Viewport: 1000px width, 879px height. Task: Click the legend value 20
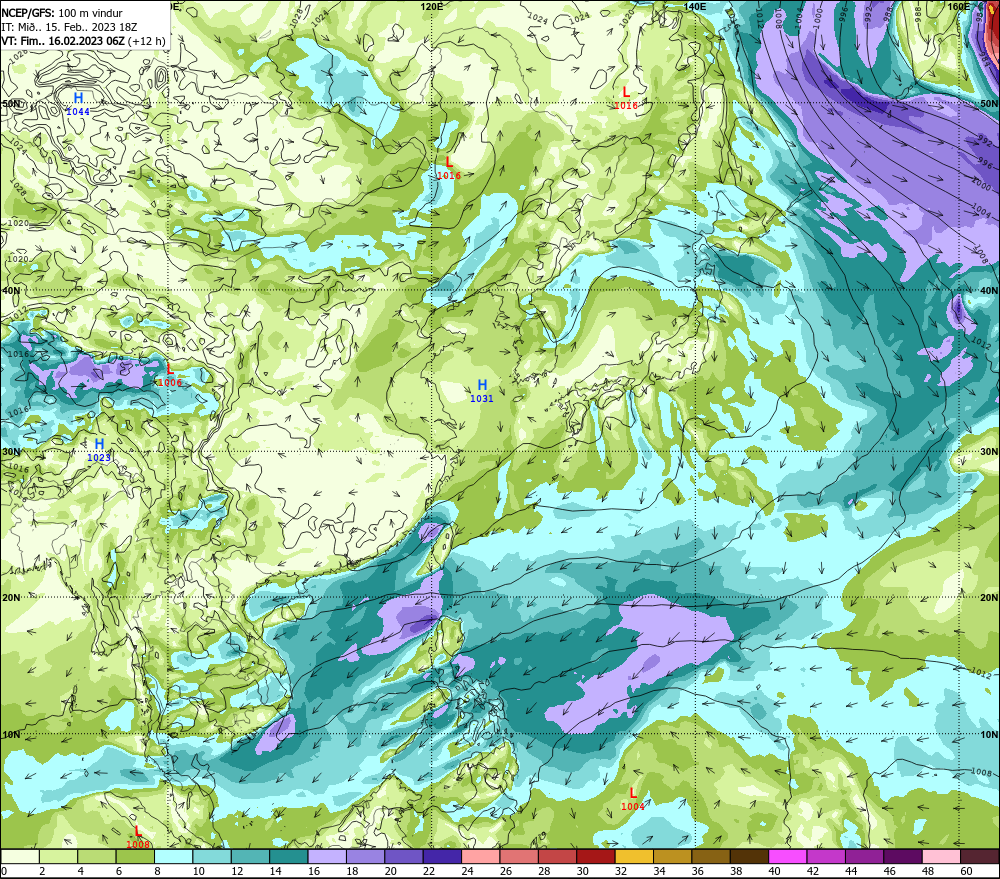tap(390, 871)
